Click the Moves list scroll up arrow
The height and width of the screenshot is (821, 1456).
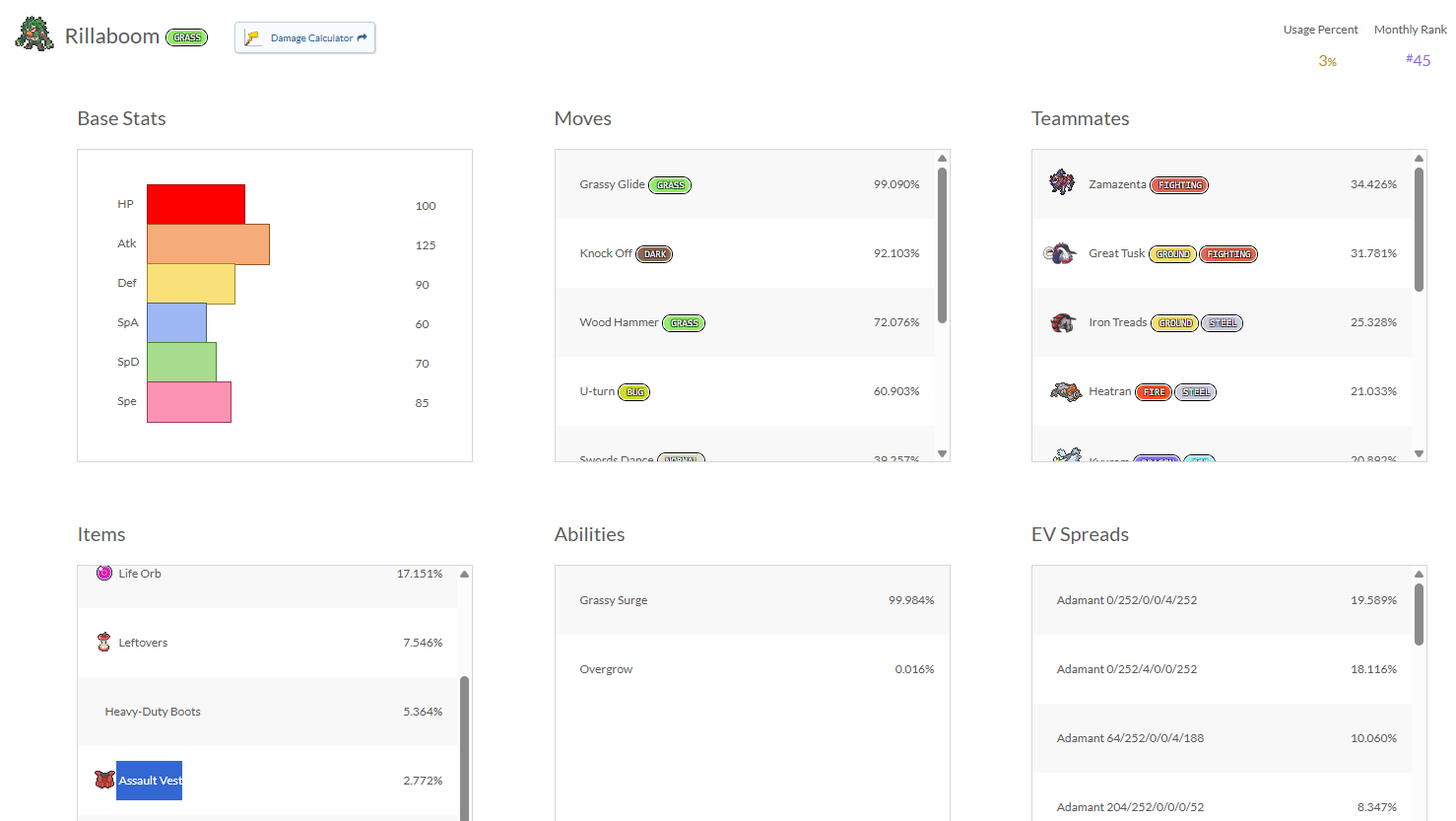942,158
